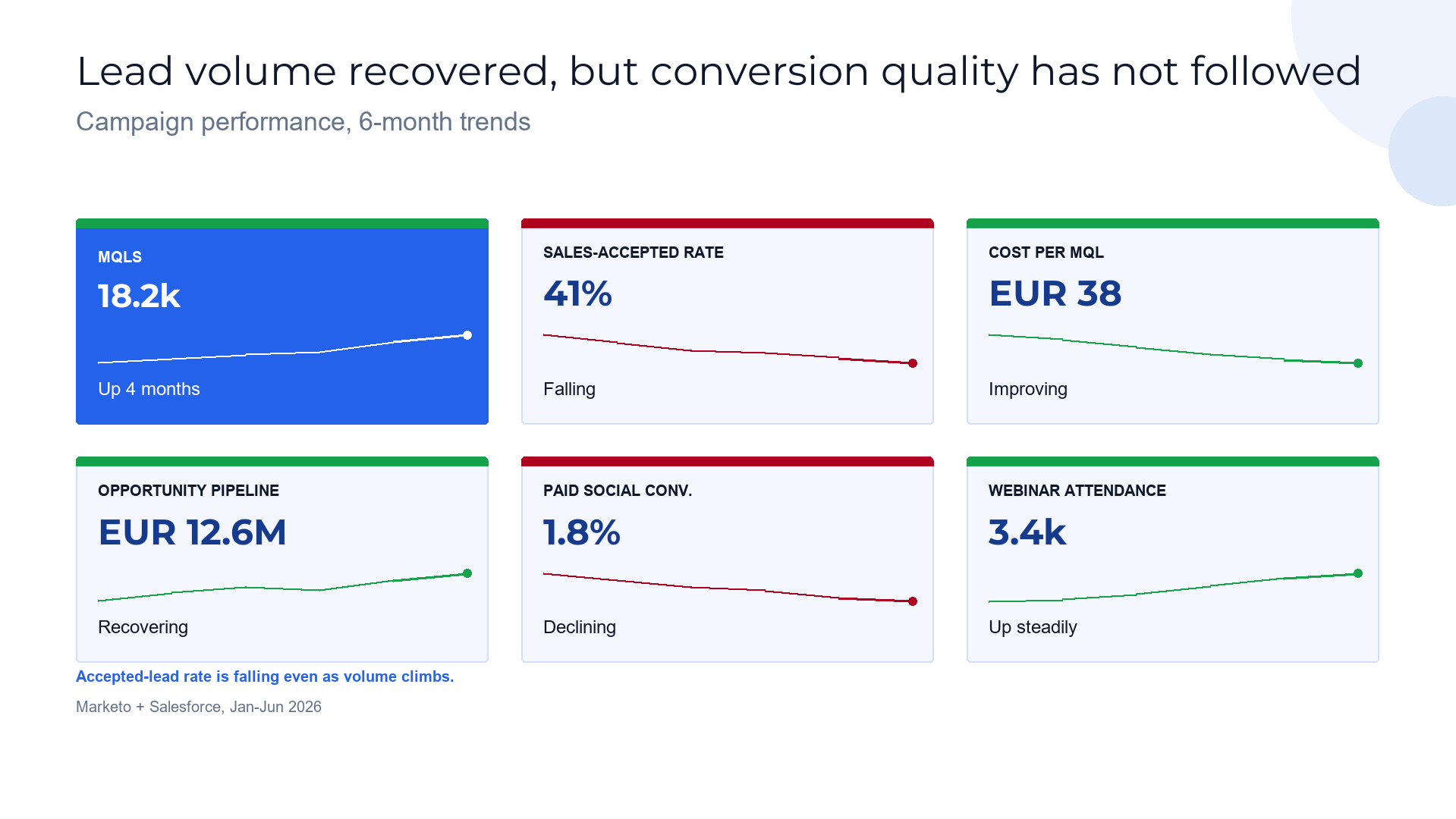Click the Webinar Attendance sparkline end dot

point(1358,573)
